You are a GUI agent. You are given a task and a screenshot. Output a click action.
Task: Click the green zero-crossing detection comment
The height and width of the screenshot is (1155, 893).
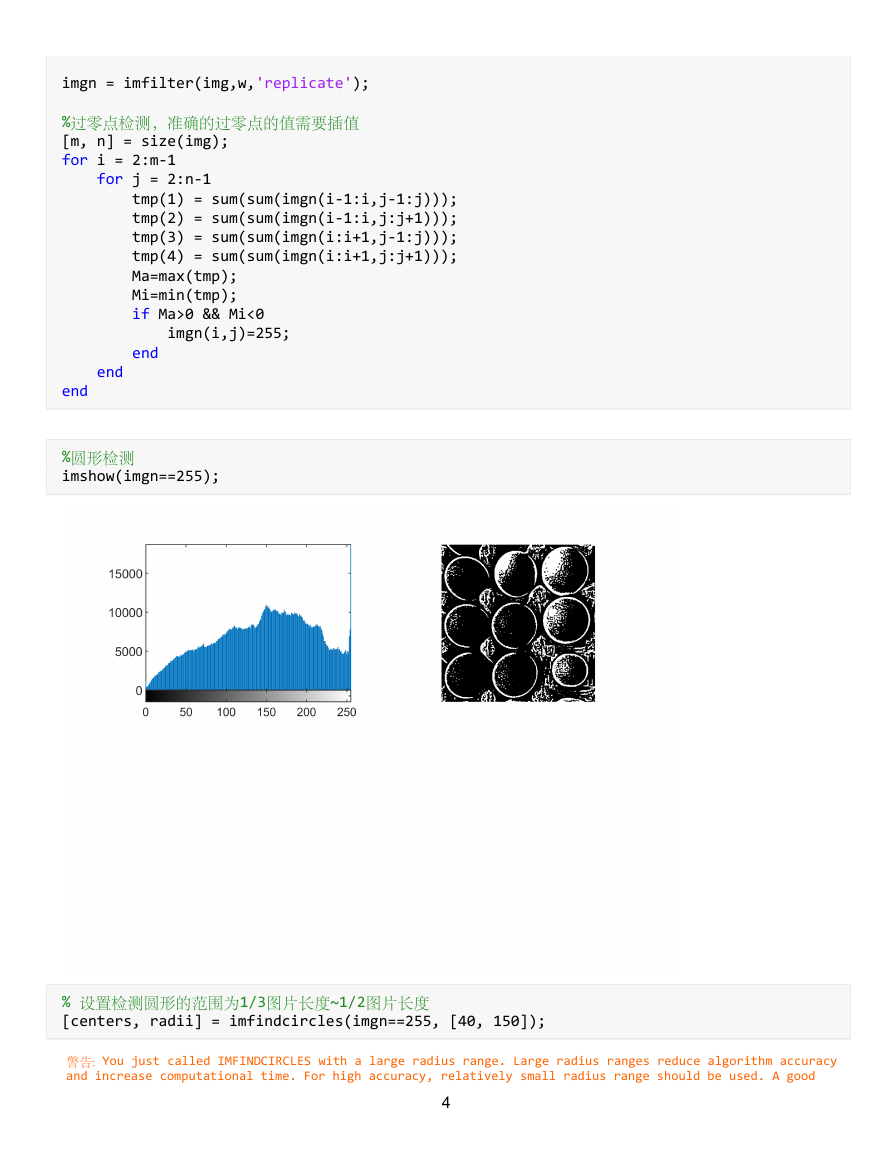211,123
